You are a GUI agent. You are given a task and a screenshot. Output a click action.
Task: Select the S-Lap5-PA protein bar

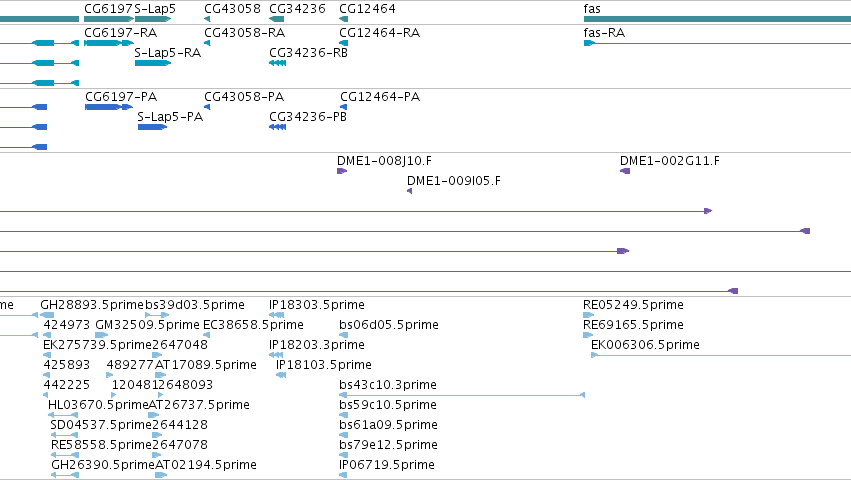click(152, 127)
